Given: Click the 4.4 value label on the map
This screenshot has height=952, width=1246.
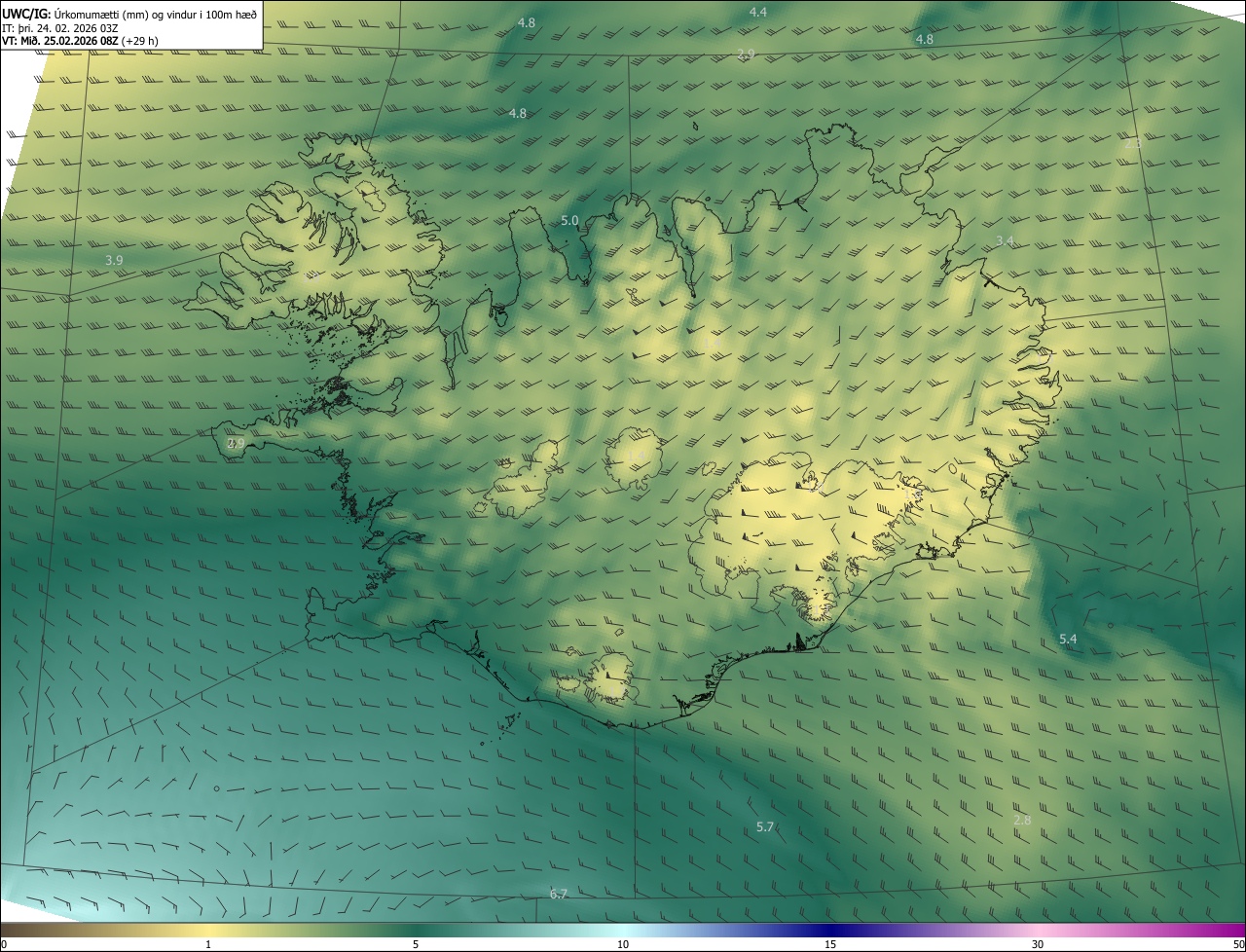Looking at the screenshot, I should 757,12.
